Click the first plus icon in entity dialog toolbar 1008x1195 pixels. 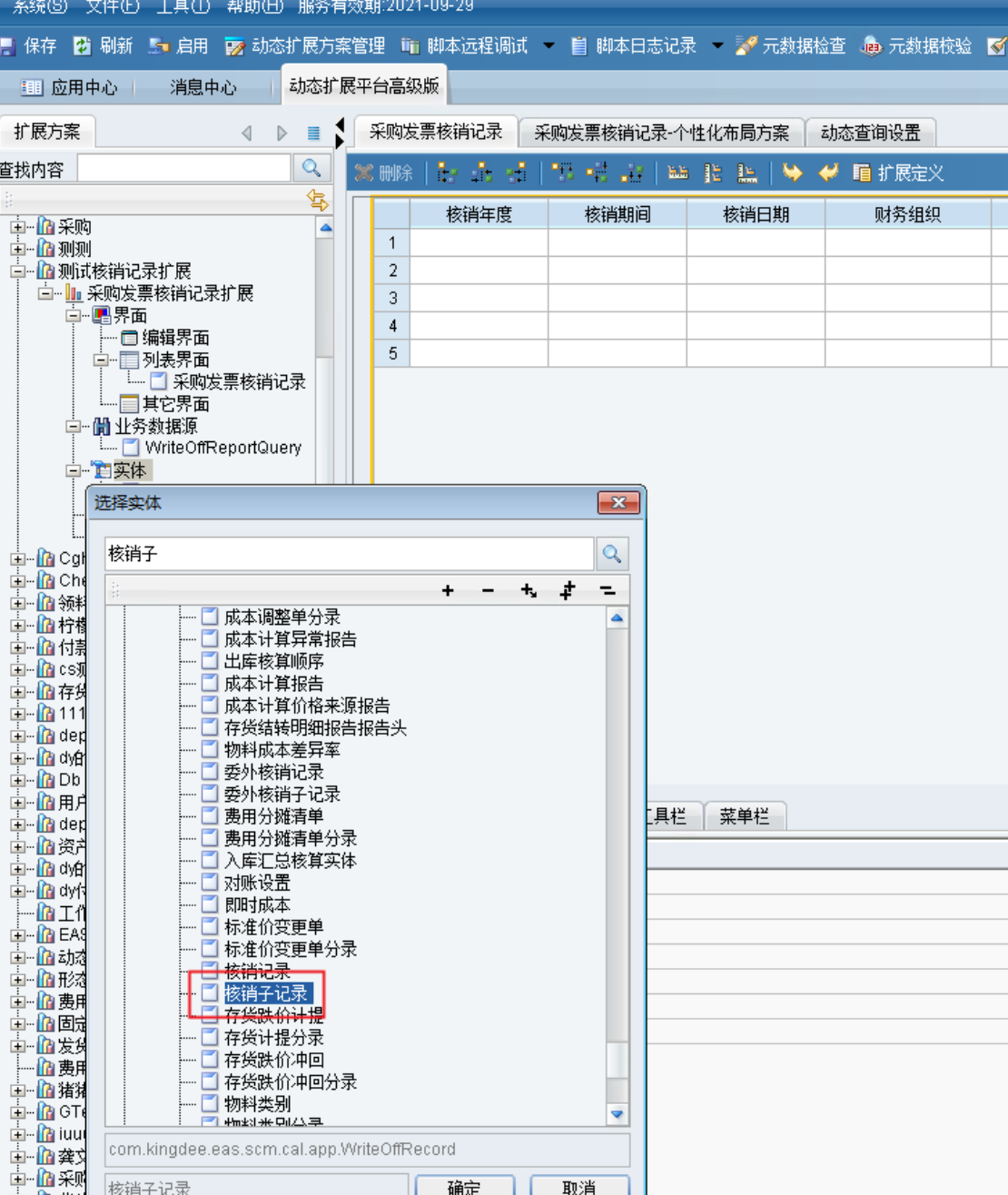click(x=448, y=591)
